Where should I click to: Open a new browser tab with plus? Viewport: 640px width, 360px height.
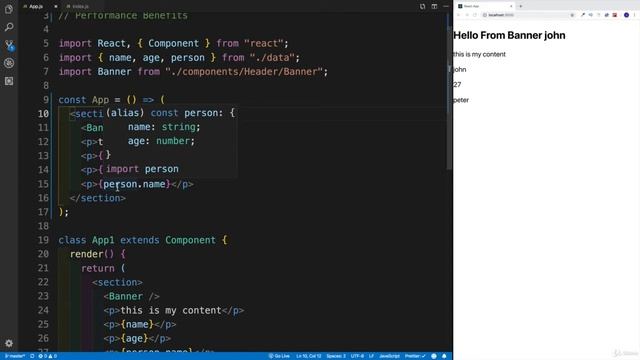coord(521,6)
